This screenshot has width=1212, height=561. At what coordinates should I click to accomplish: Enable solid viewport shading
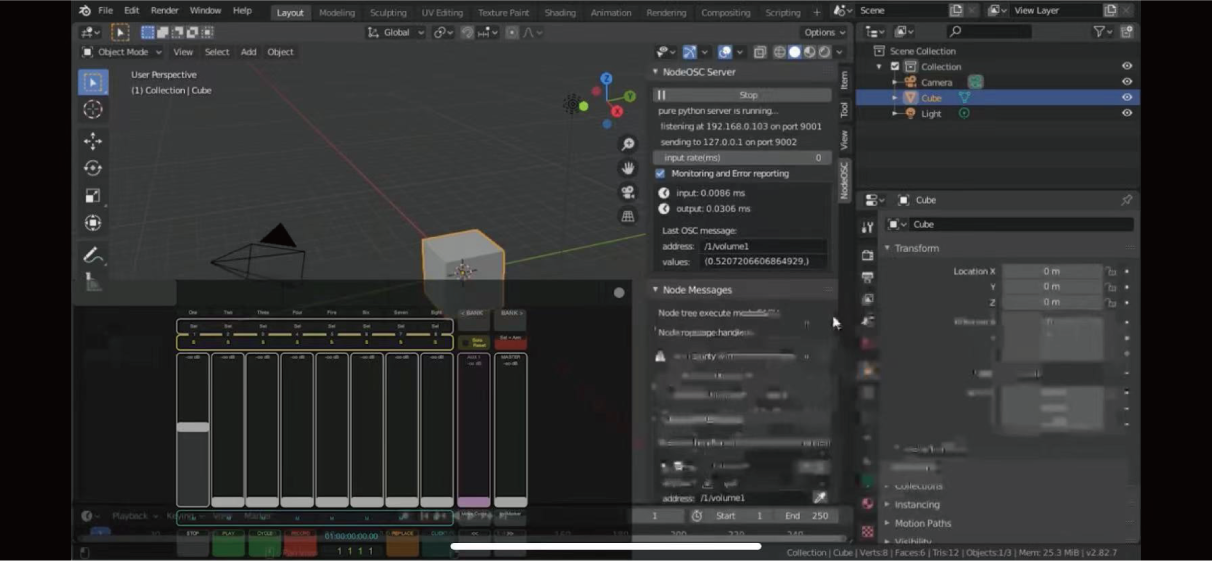click(794, 52)
